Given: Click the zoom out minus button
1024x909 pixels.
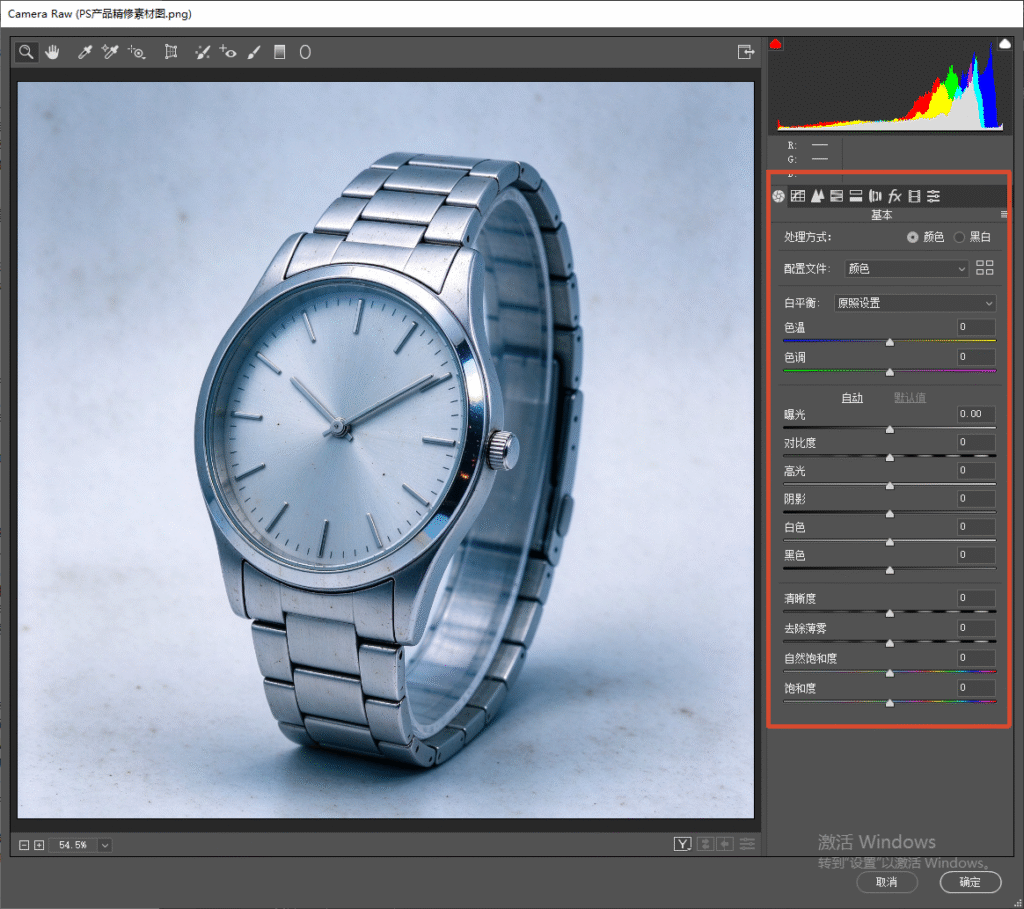Looking at the screenshot, I should coord(24,845).
